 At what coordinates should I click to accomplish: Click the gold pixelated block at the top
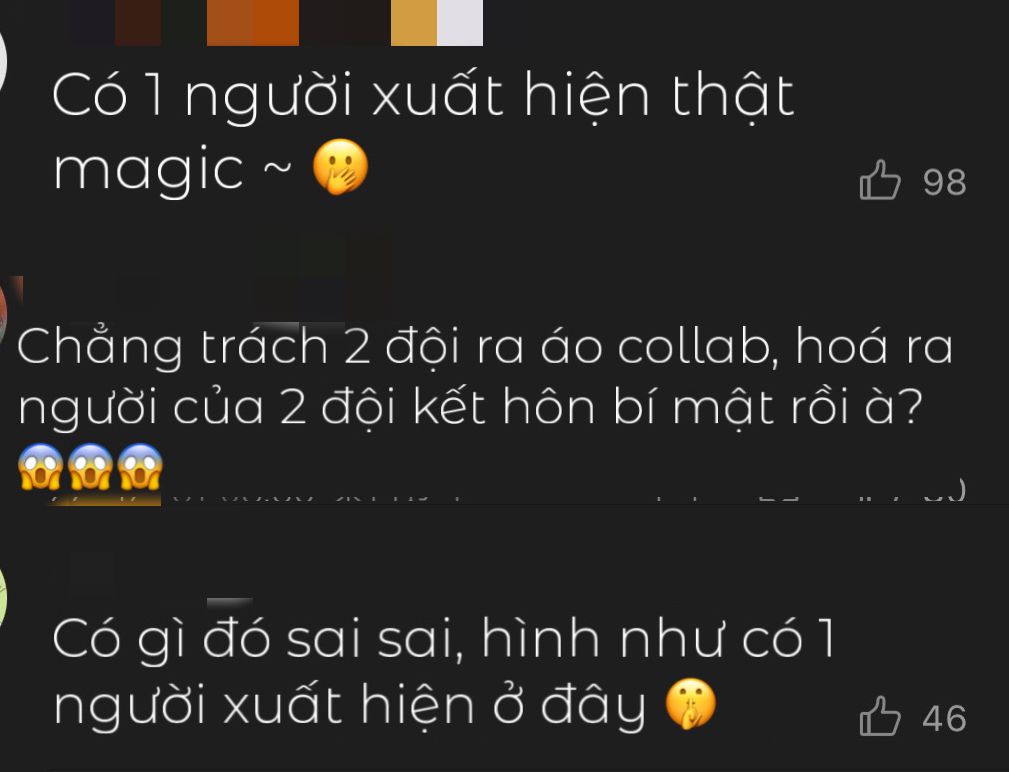click(x=414, y=23)
